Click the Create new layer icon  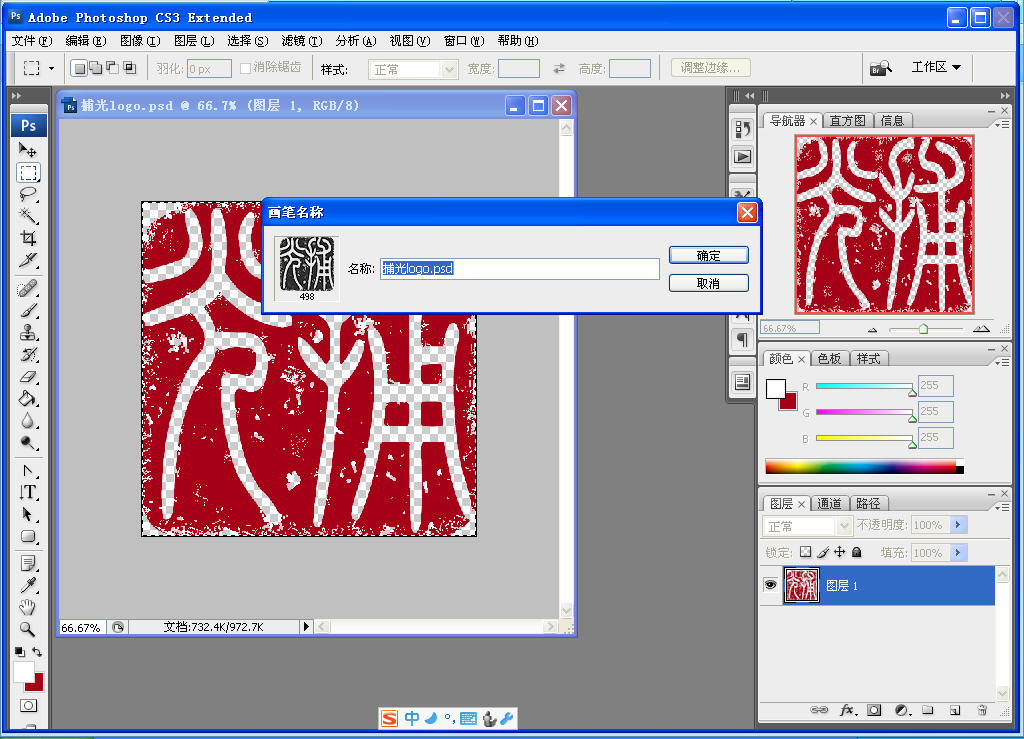coord(955,710)
